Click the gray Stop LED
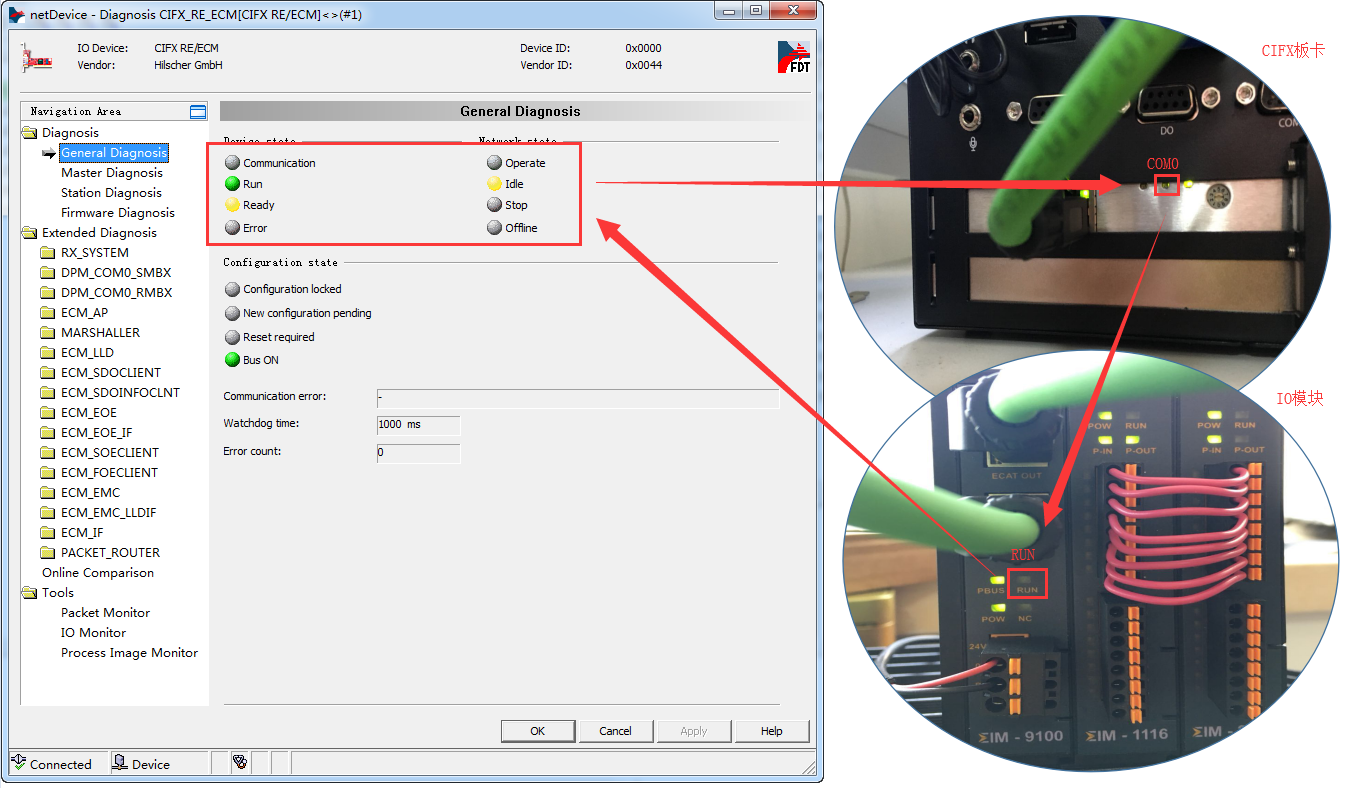 pyautogui.click(x=494, y=205)
